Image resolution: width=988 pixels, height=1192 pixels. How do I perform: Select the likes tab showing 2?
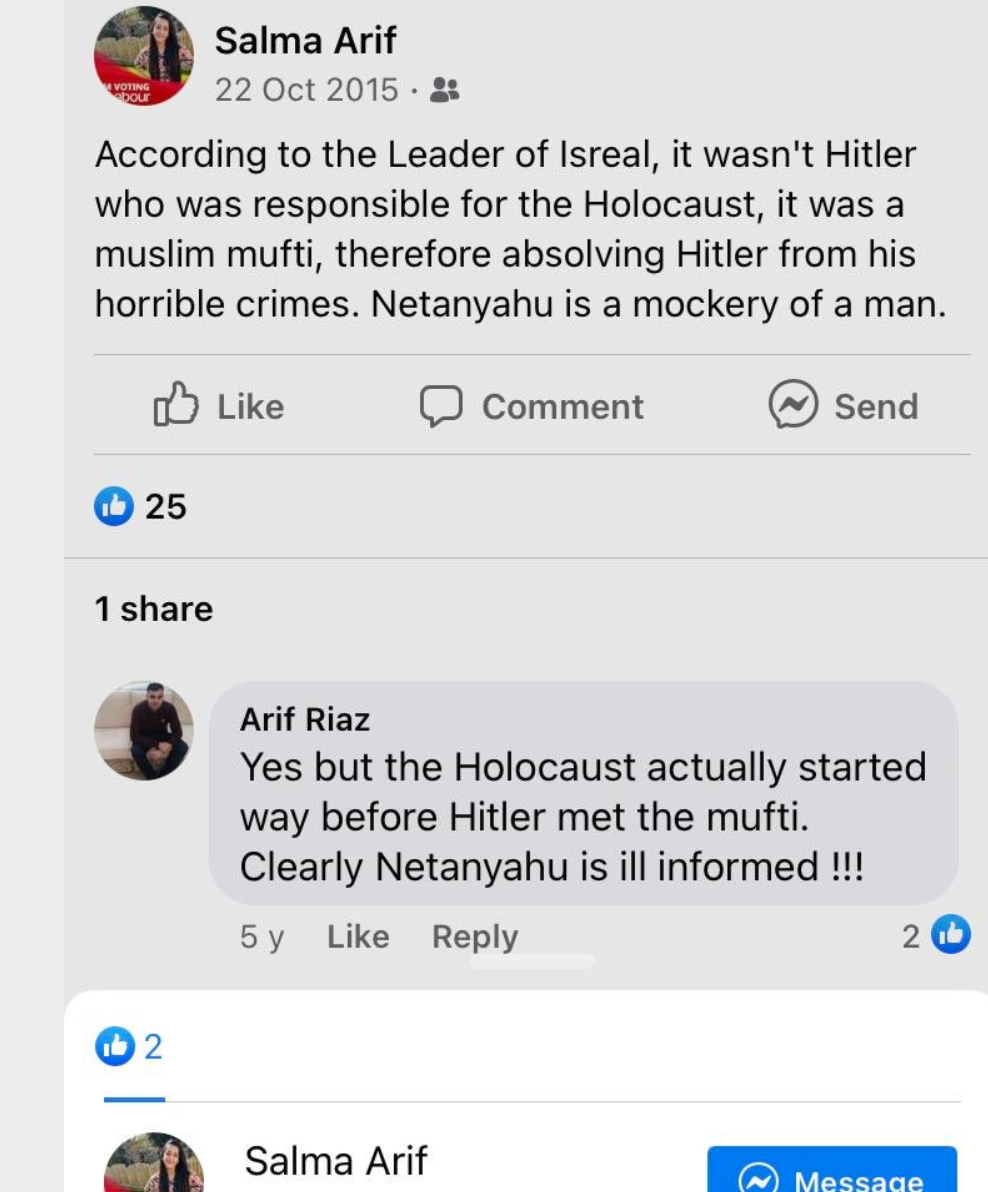click(131, 1048)
